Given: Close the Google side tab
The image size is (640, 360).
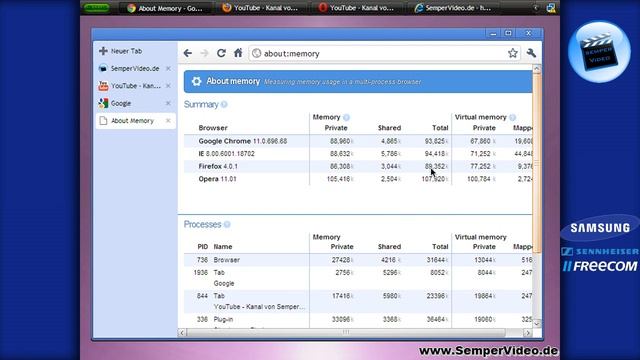Looking at the screenshot, I should click(168, 103).
